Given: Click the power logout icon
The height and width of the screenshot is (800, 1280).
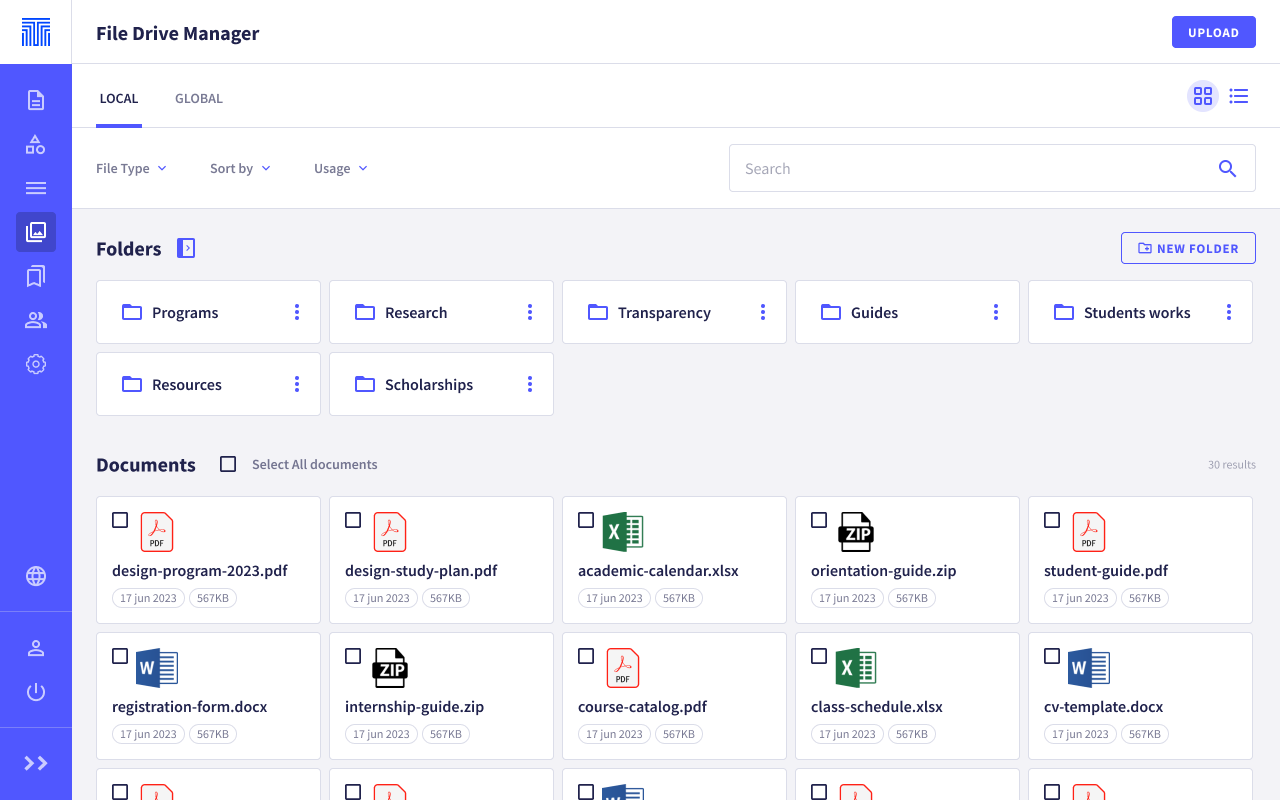Looking at the screenshot, I should (x=36, y=692).
